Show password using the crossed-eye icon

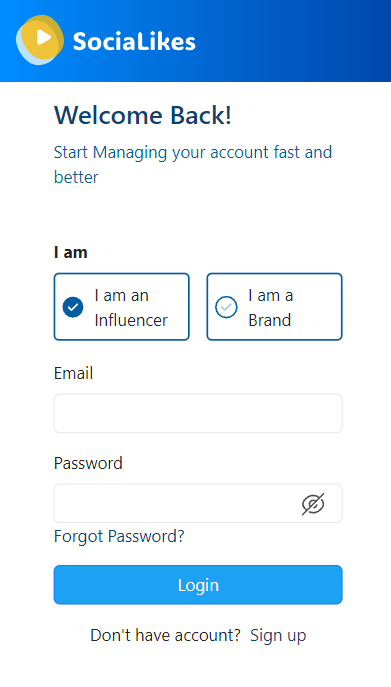click(313, 504)
